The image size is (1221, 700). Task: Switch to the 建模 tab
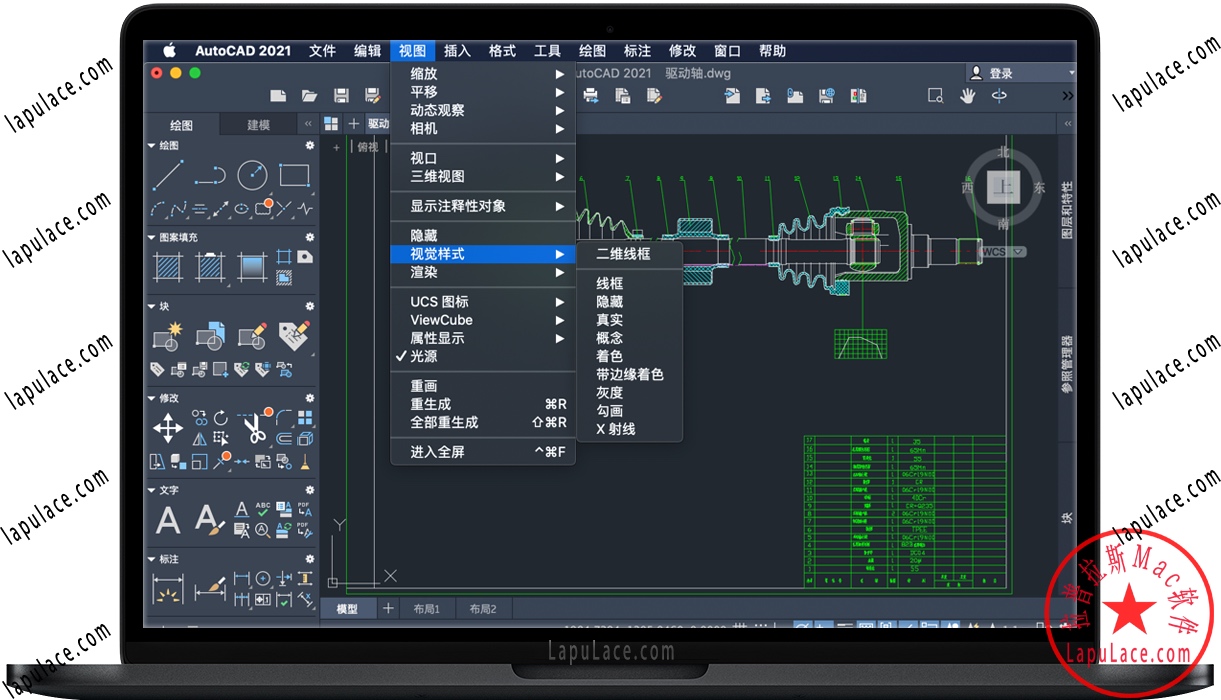[258, 125]
